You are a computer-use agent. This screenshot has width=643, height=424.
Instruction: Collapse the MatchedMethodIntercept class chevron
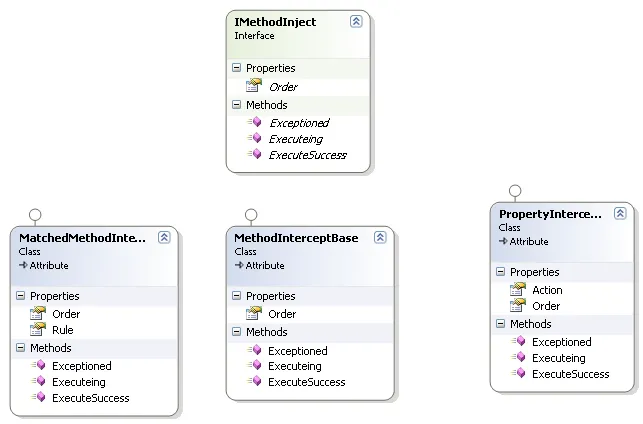tap(164, 237)
